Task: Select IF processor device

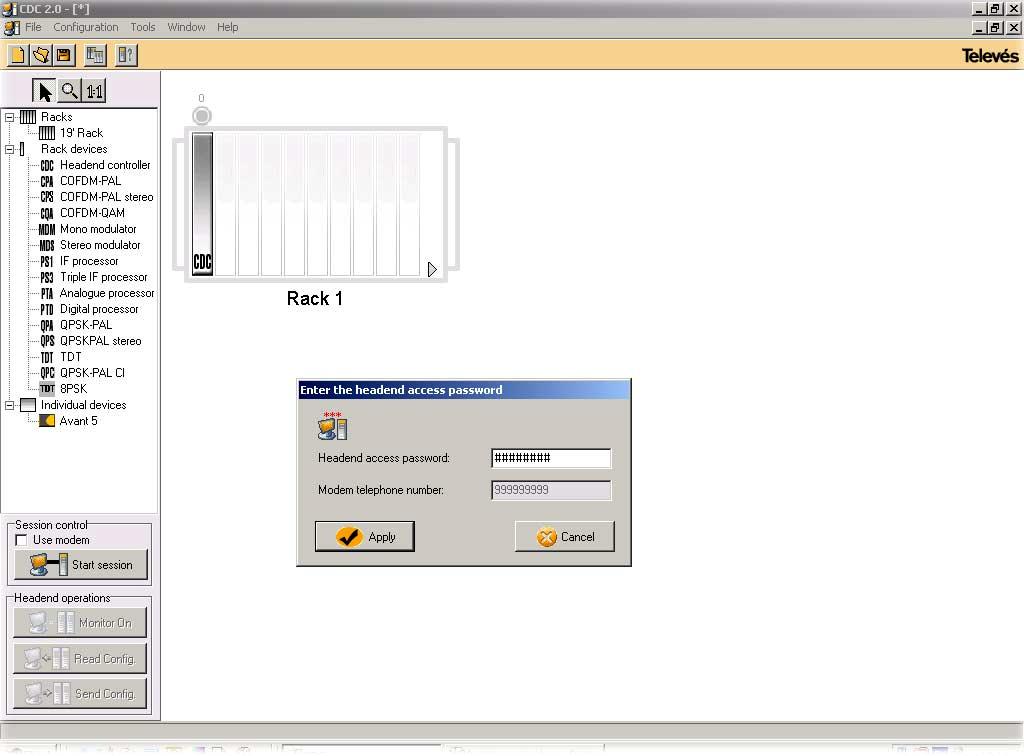Action: coord(89,260)
